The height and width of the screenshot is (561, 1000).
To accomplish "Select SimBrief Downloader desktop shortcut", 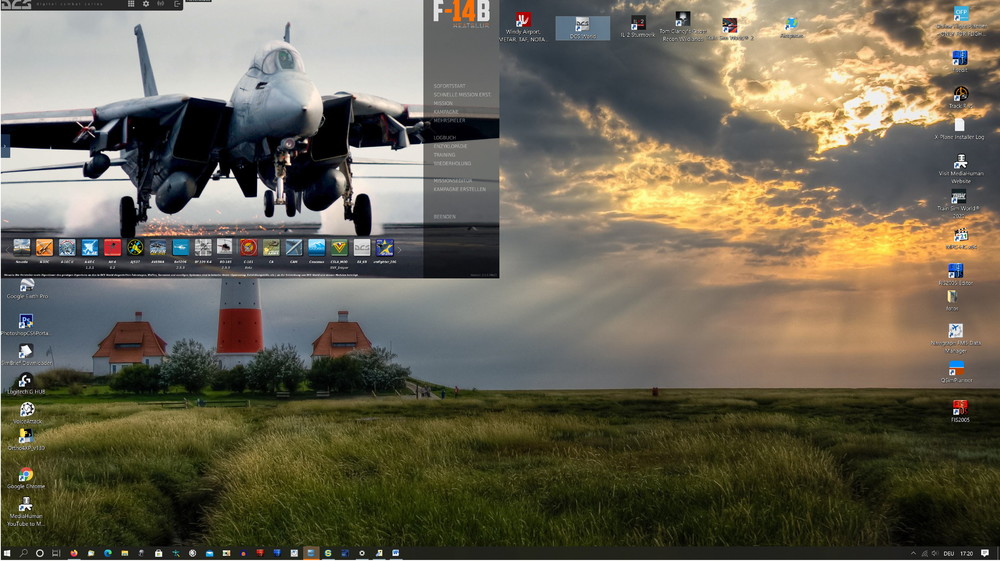I will (26, 355).
